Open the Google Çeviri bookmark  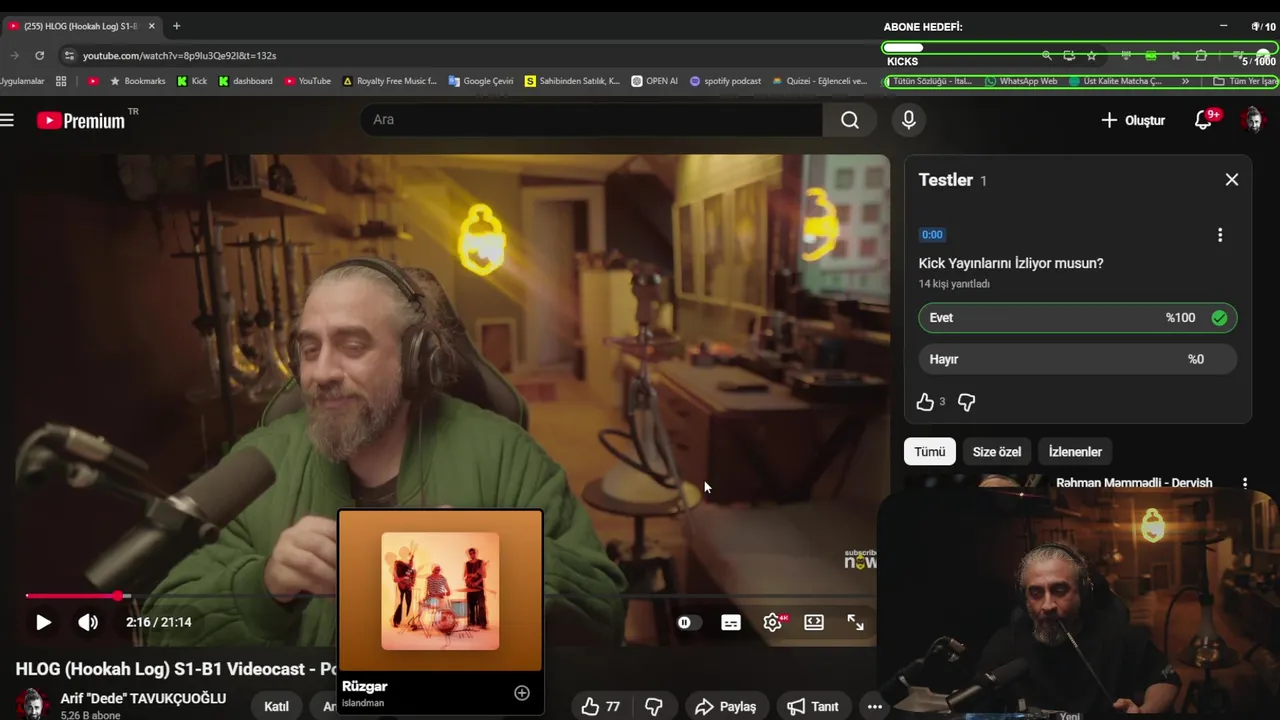pyautogui.click(x=481, y=81)
